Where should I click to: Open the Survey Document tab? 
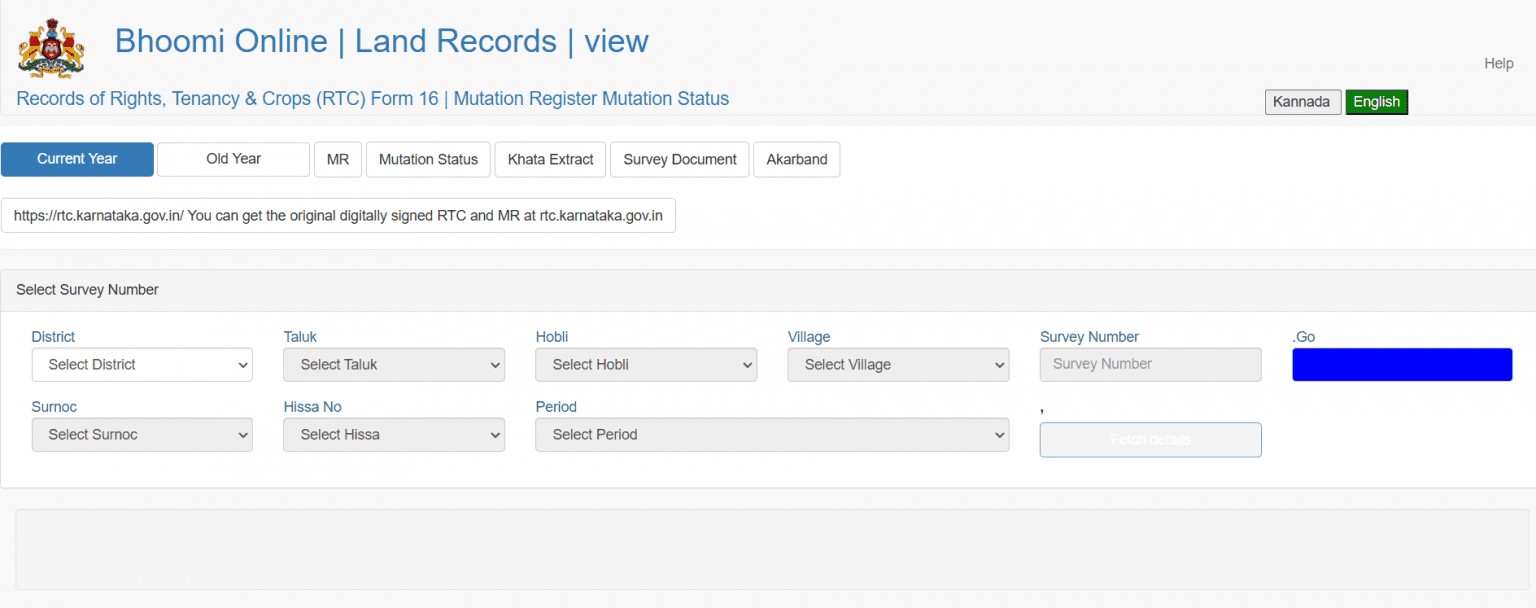tap(680, 160)
